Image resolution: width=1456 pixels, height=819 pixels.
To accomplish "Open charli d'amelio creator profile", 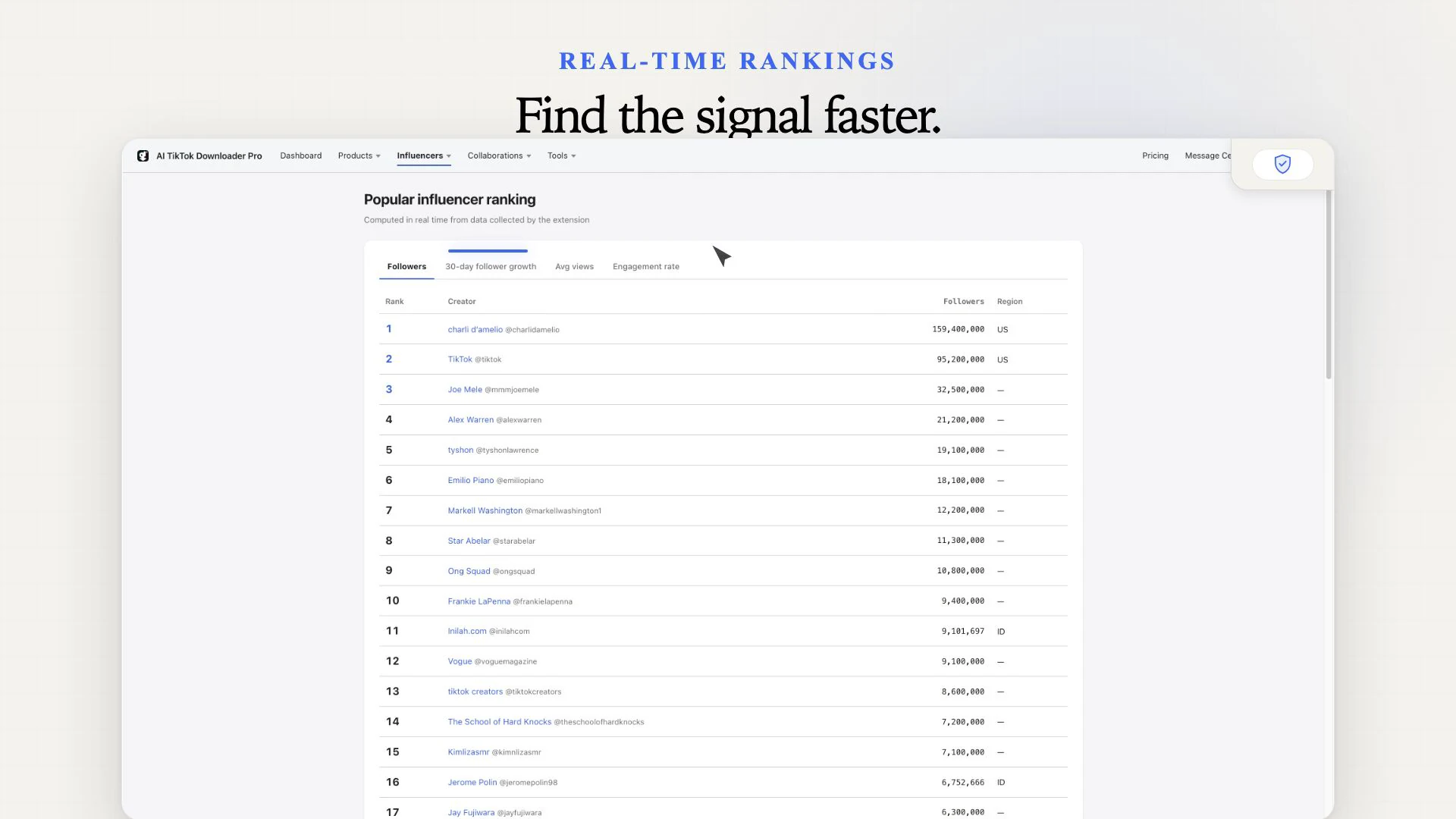I will pyautogui.click(x=475, y=330).
